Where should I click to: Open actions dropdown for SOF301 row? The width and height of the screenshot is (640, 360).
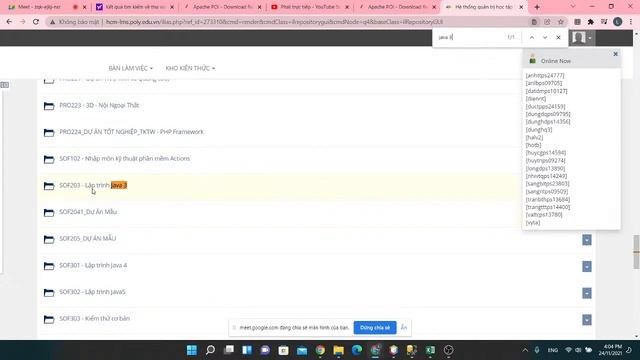coord(587,267)
